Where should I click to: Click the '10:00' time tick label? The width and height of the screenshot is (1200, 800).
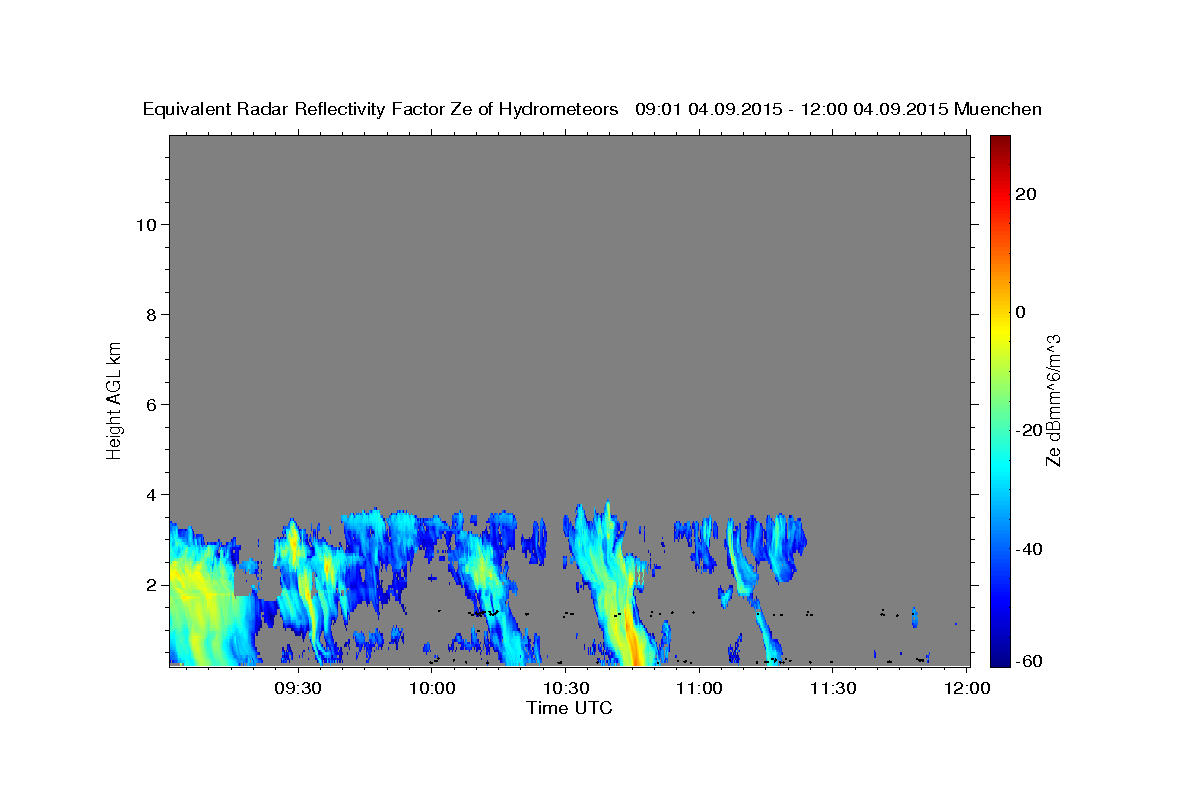(x=432, y=688)
